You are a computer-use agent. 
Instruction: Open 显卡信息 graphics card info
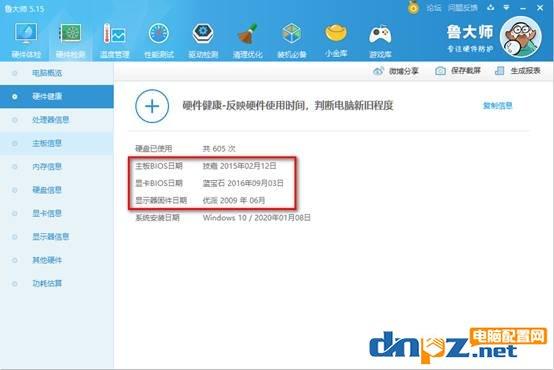point(57,213)
